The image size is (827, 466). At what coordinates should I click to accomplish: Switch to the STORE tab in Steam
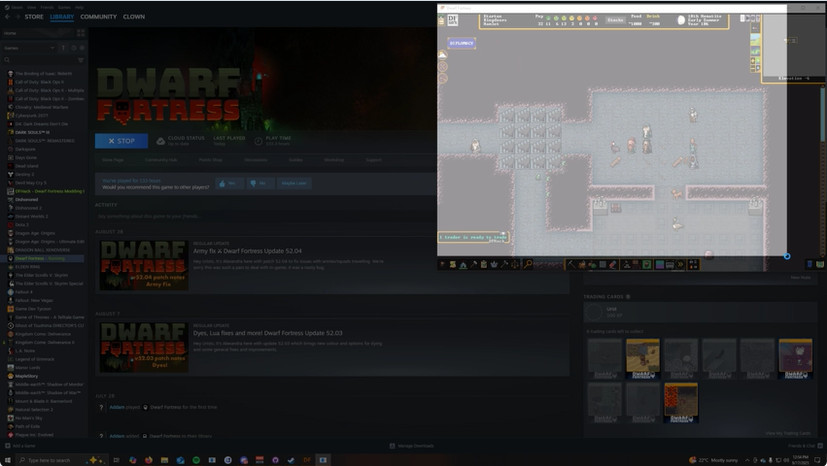click(x=34, y=17)
